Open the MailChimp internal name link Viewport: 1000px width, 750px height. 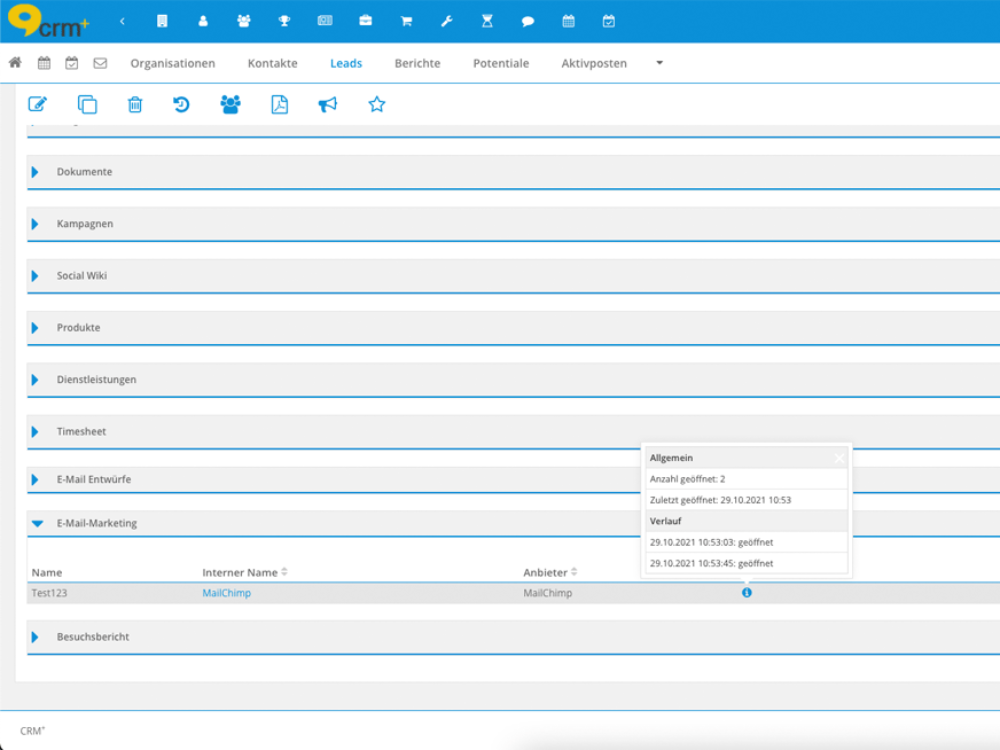226,593
